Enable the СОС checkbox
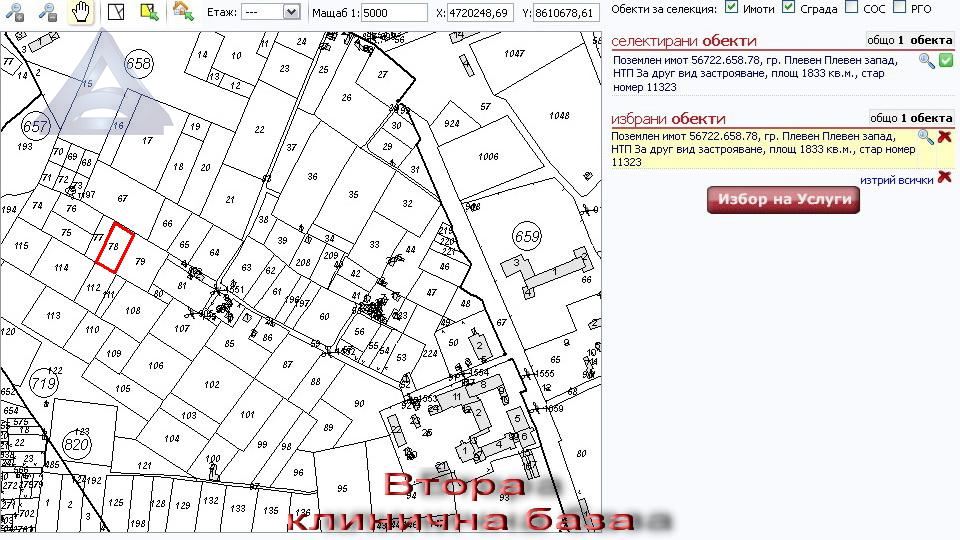Screen dimensions: 960x540 coord(851,8)
